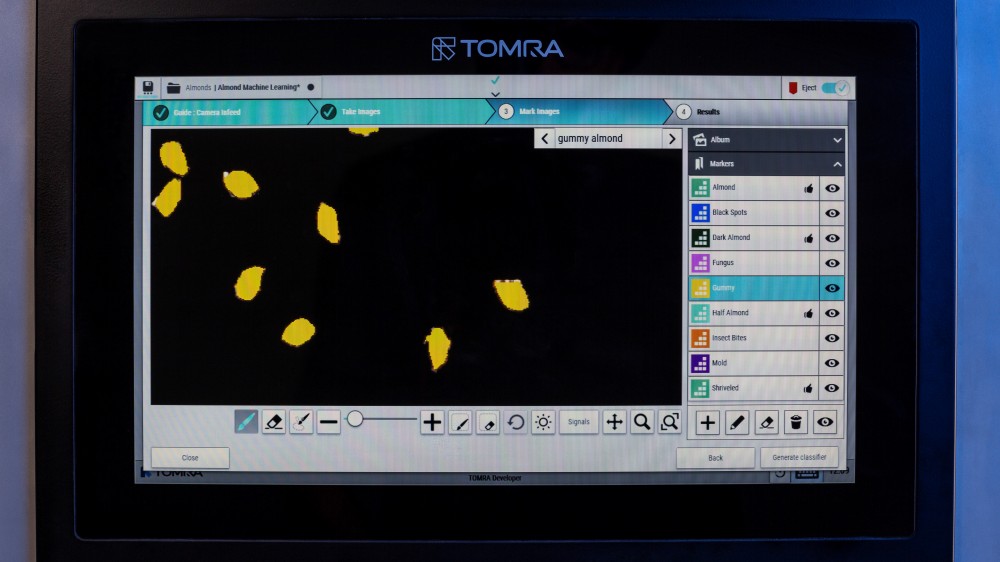Hide the Black Spots marker
The height and width of the screenshot is (562, 1000).
[x=832, y=213]
